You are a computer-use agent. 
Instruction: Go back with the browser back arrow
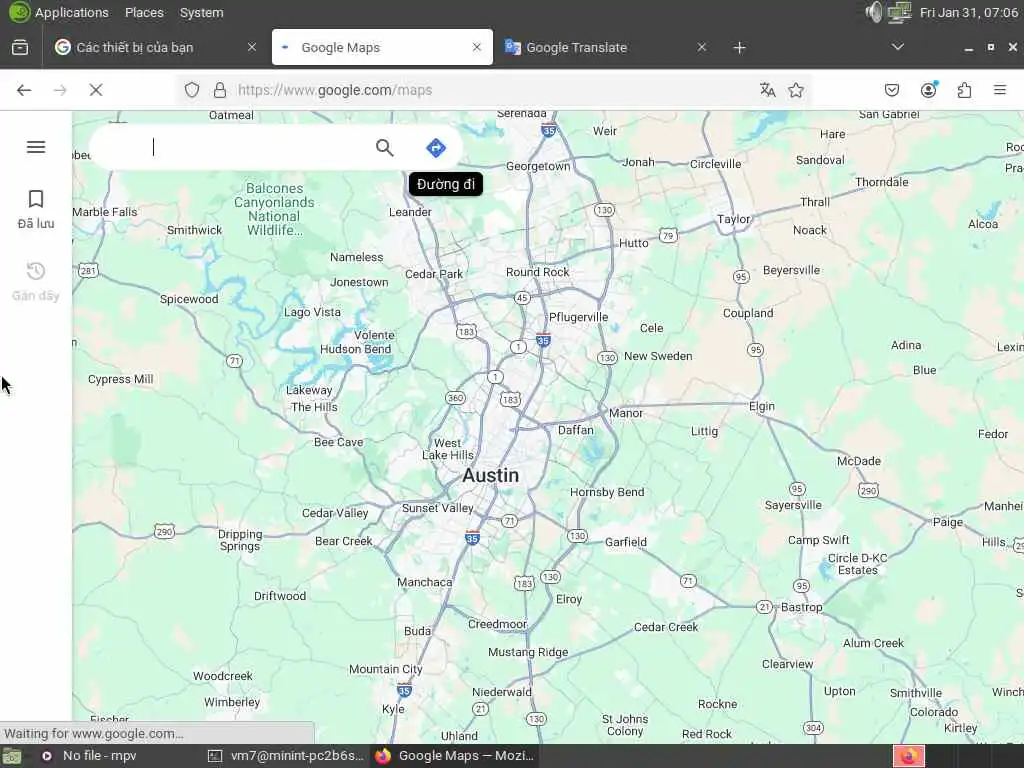tap(24, 90)
